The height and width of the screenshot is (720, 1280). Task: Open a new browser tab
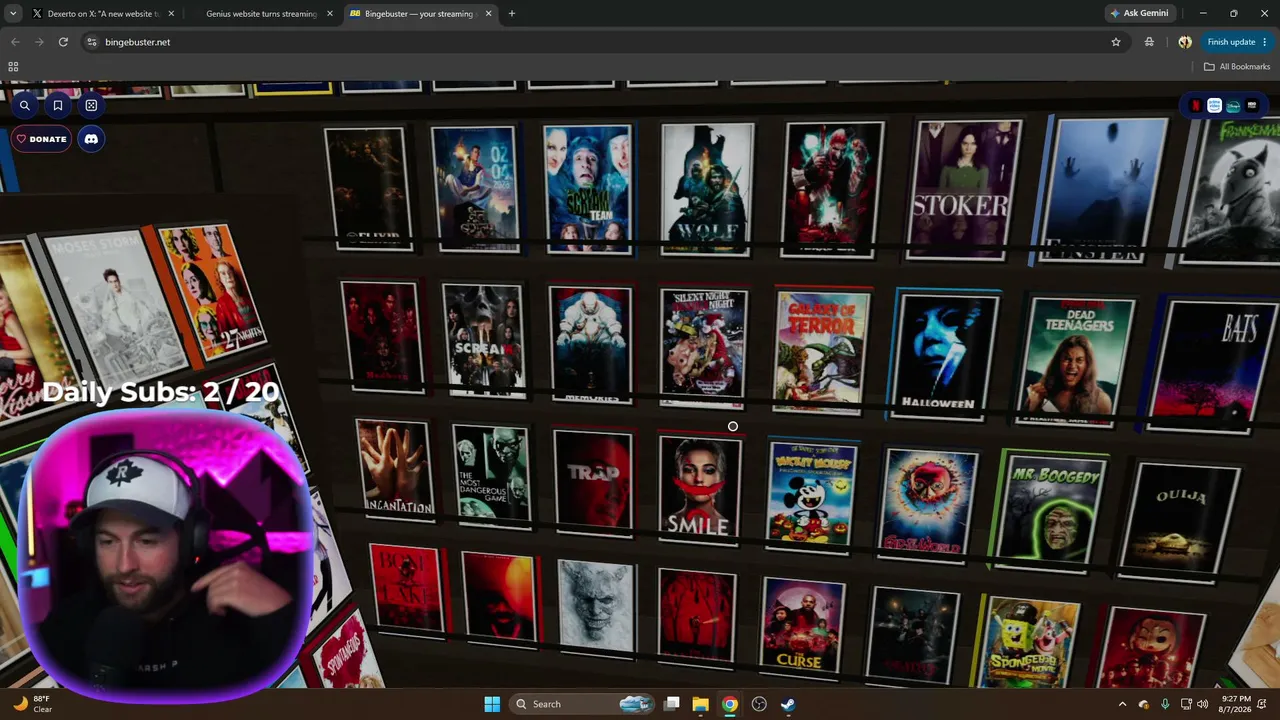pos(512,14)
